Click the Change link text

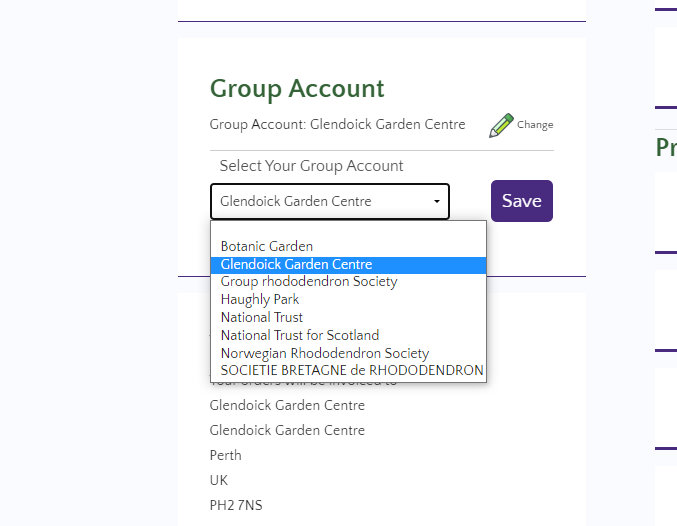[535, 125]
